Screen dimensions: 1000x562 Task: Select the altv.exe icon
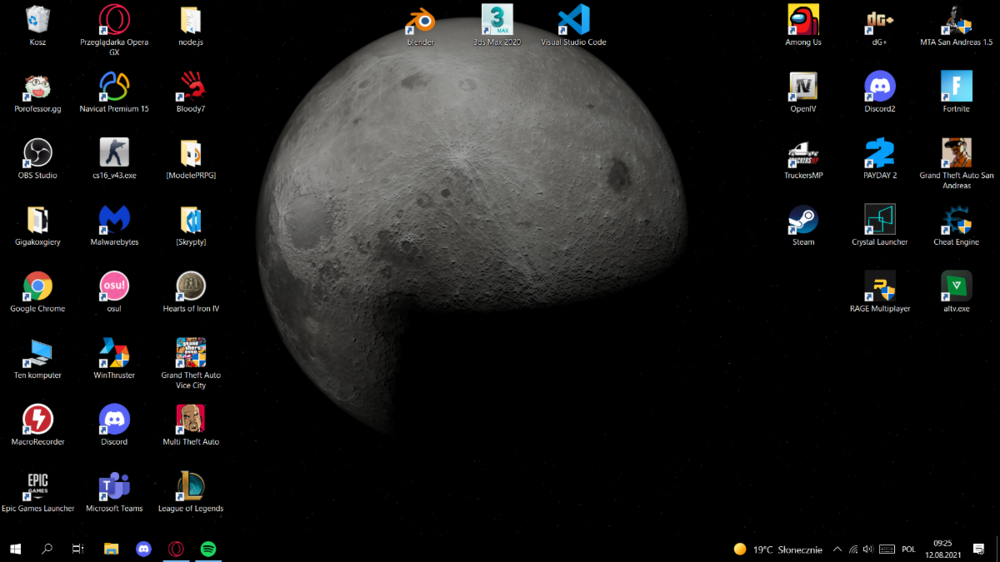(x=956, y=293)
